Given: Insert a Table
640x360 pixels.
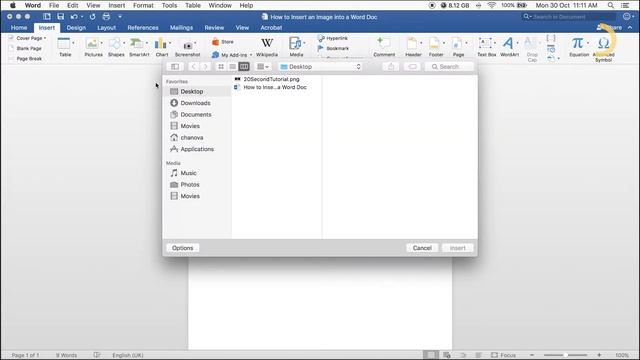Looking at the screenshot, I should click(65, 47).
